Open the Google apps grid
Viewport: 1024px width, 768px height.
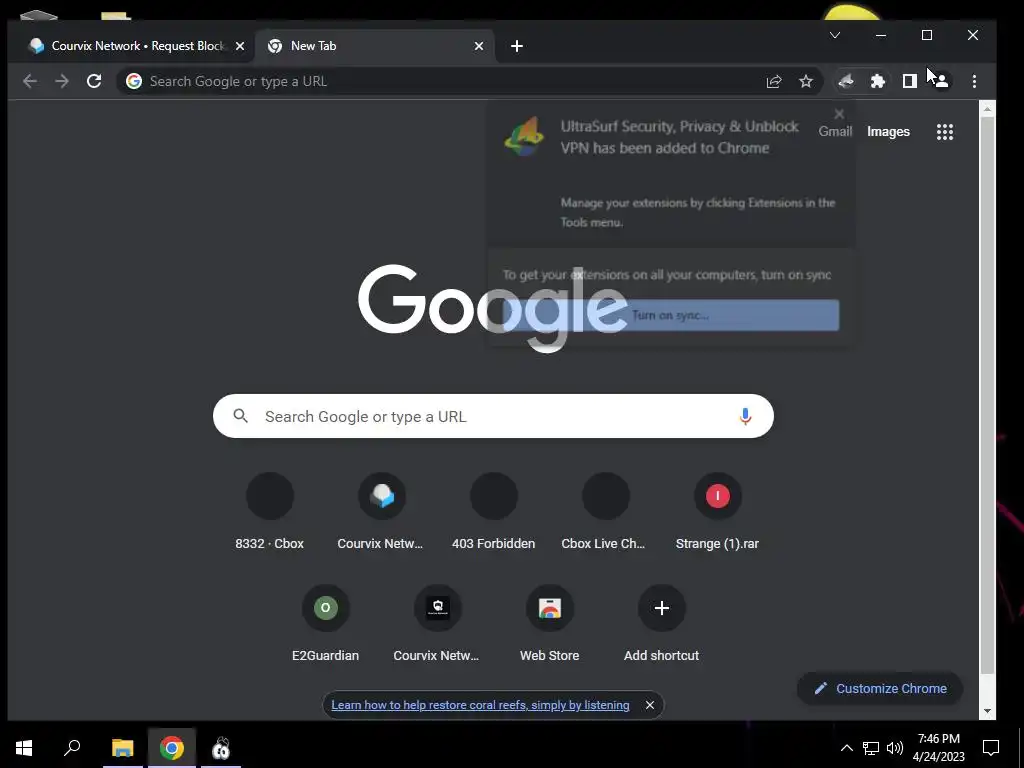coord(945,132)
